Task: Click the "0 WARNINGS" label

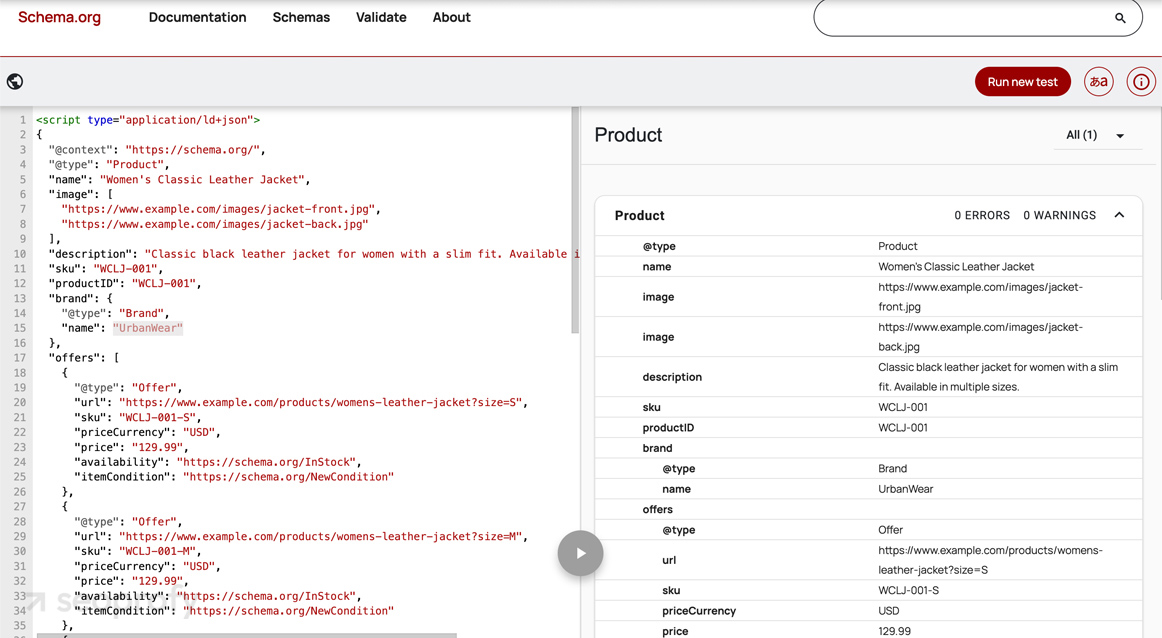Action: (x=1060, y=215)
